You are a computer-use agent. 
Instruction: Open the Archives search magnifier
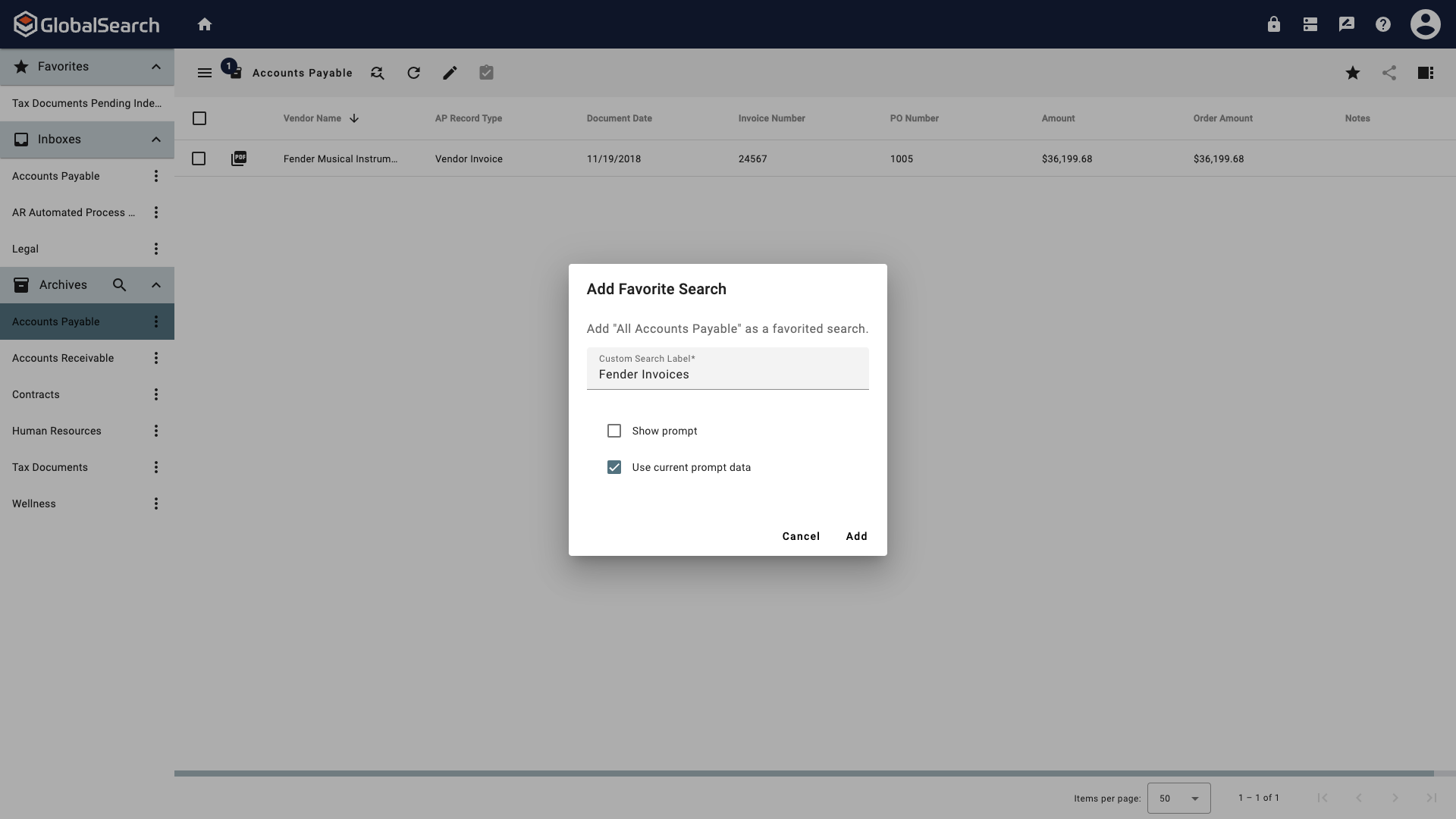[119, 284]
